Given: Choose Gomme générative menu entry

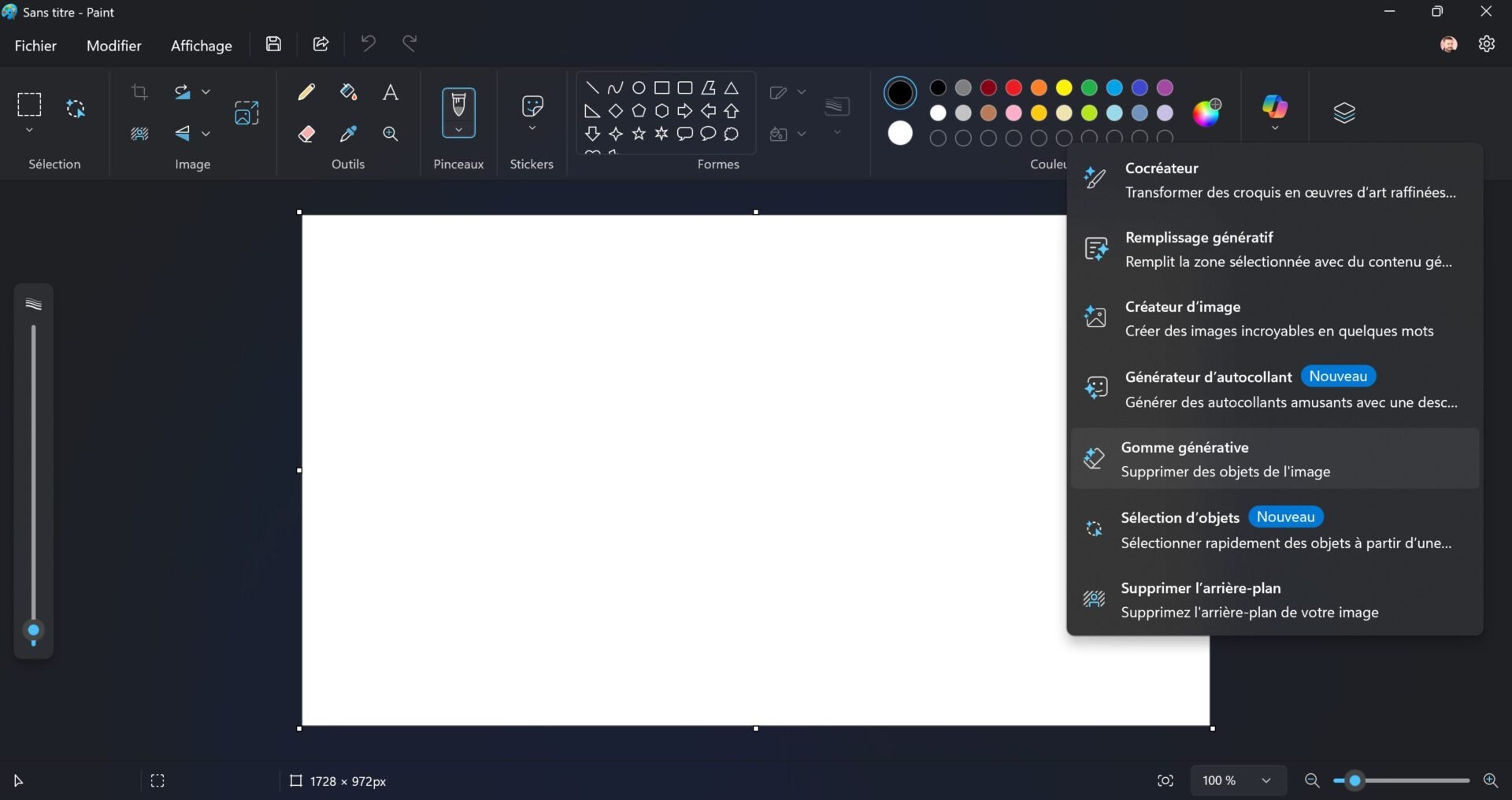Looking at the screenshot, I should click(1275, 459).
